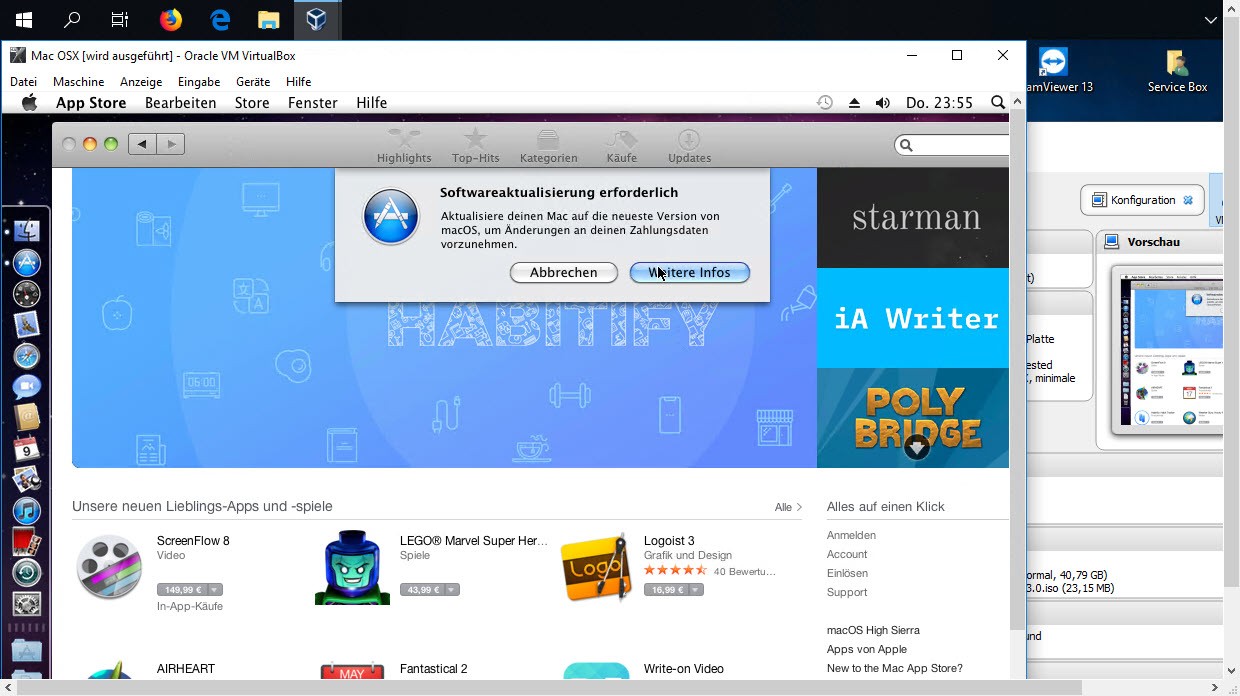Open the Poly Bridge banner tile
Screen dimensions: 1240x696
coord(913,418)
